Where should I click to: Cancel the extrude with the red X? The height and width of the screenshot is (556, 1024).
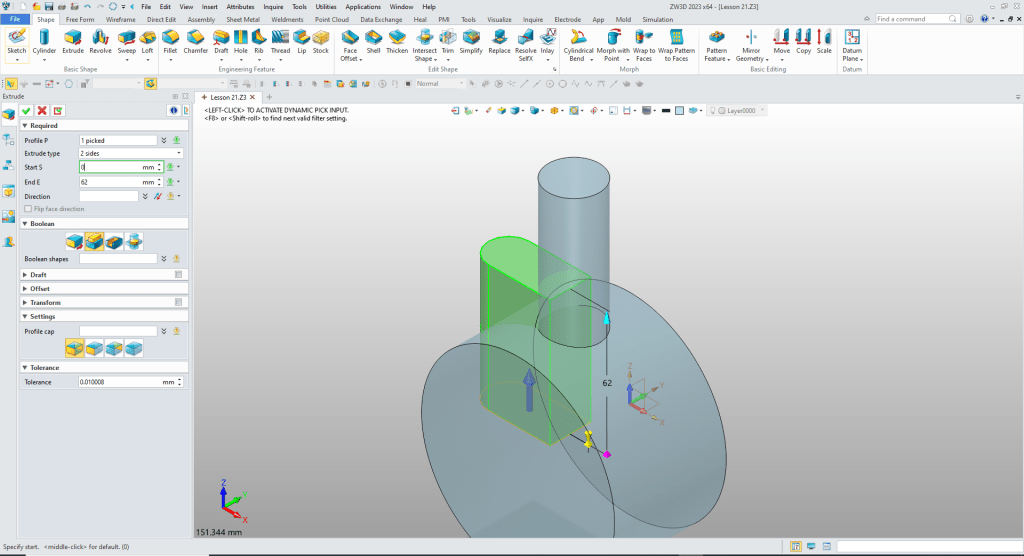tap(42, 110)
